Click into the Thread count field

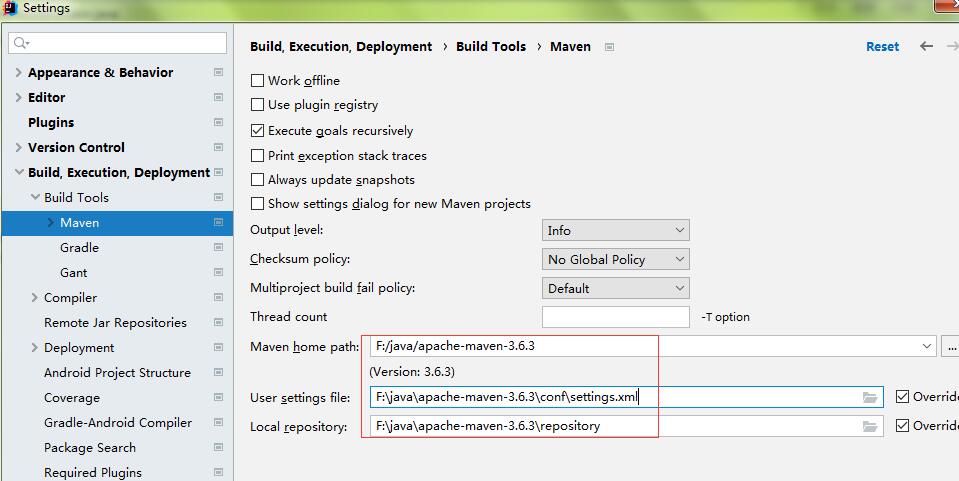click(x=615, y=317)
